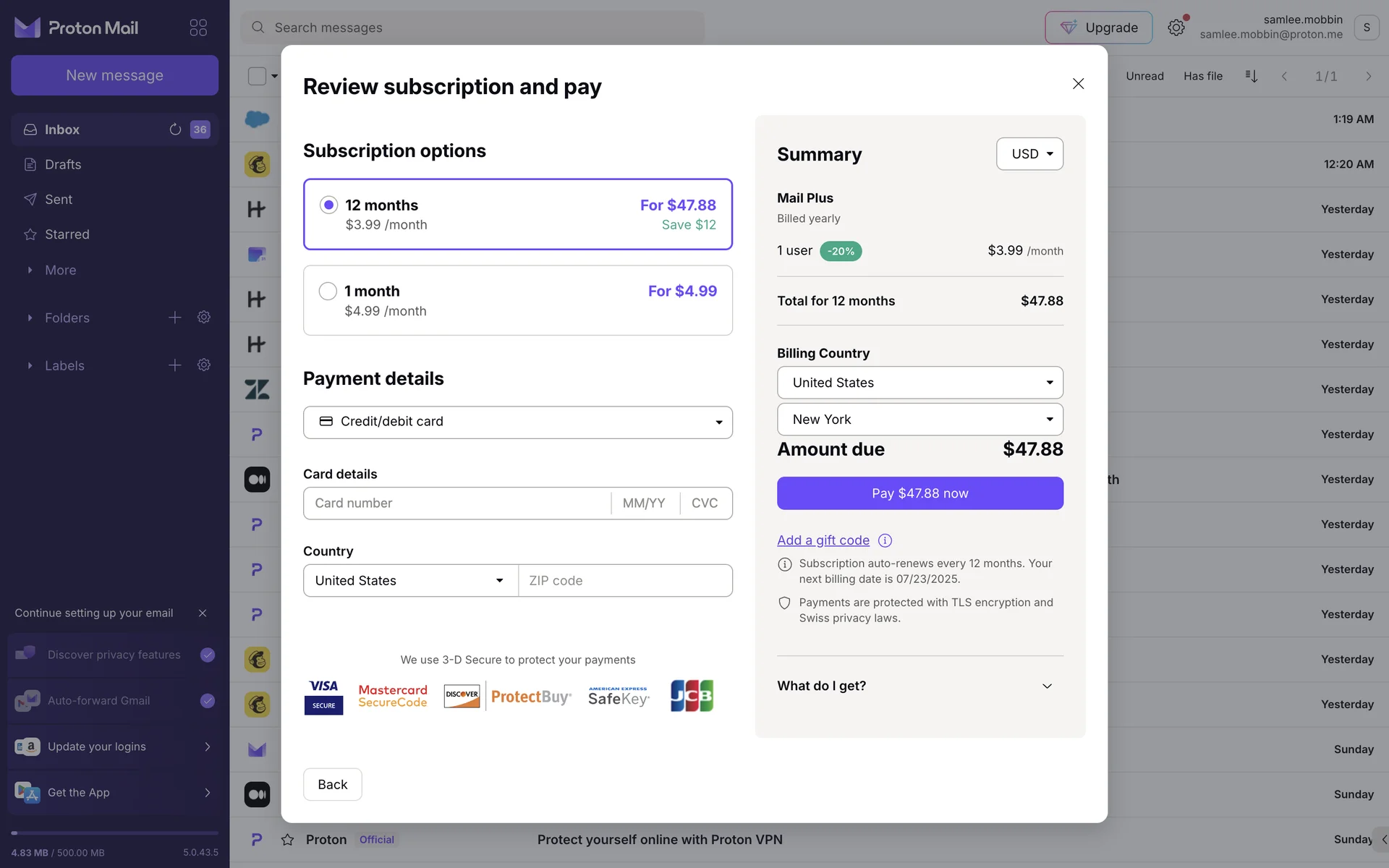Open the Credit/debit card payment method dropdown
This screenshot has height=868, width=1389.
pyautogui.click(x=517, y=422)
